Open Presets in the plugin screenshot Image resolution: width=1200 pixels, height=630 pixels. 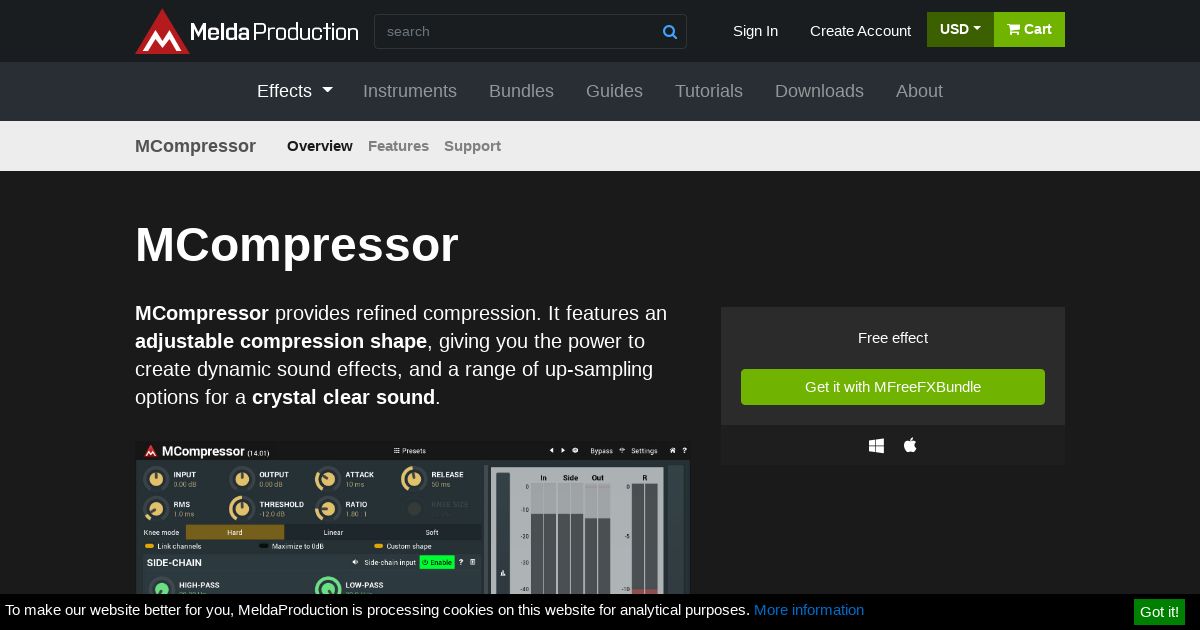(410, 451)
